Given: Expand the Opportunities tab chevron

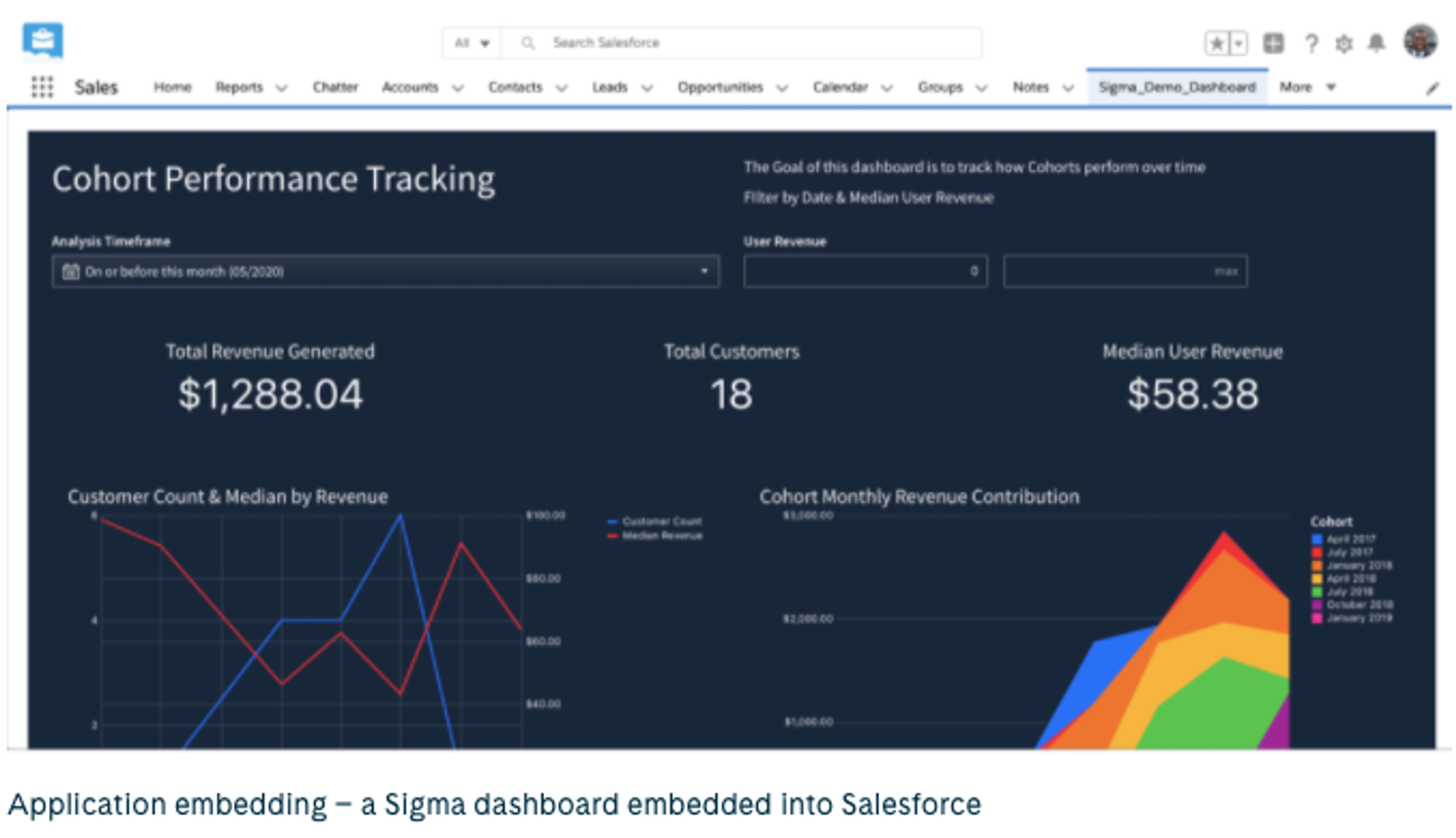Looking at the screenshot, I should (x=782, y=88).
